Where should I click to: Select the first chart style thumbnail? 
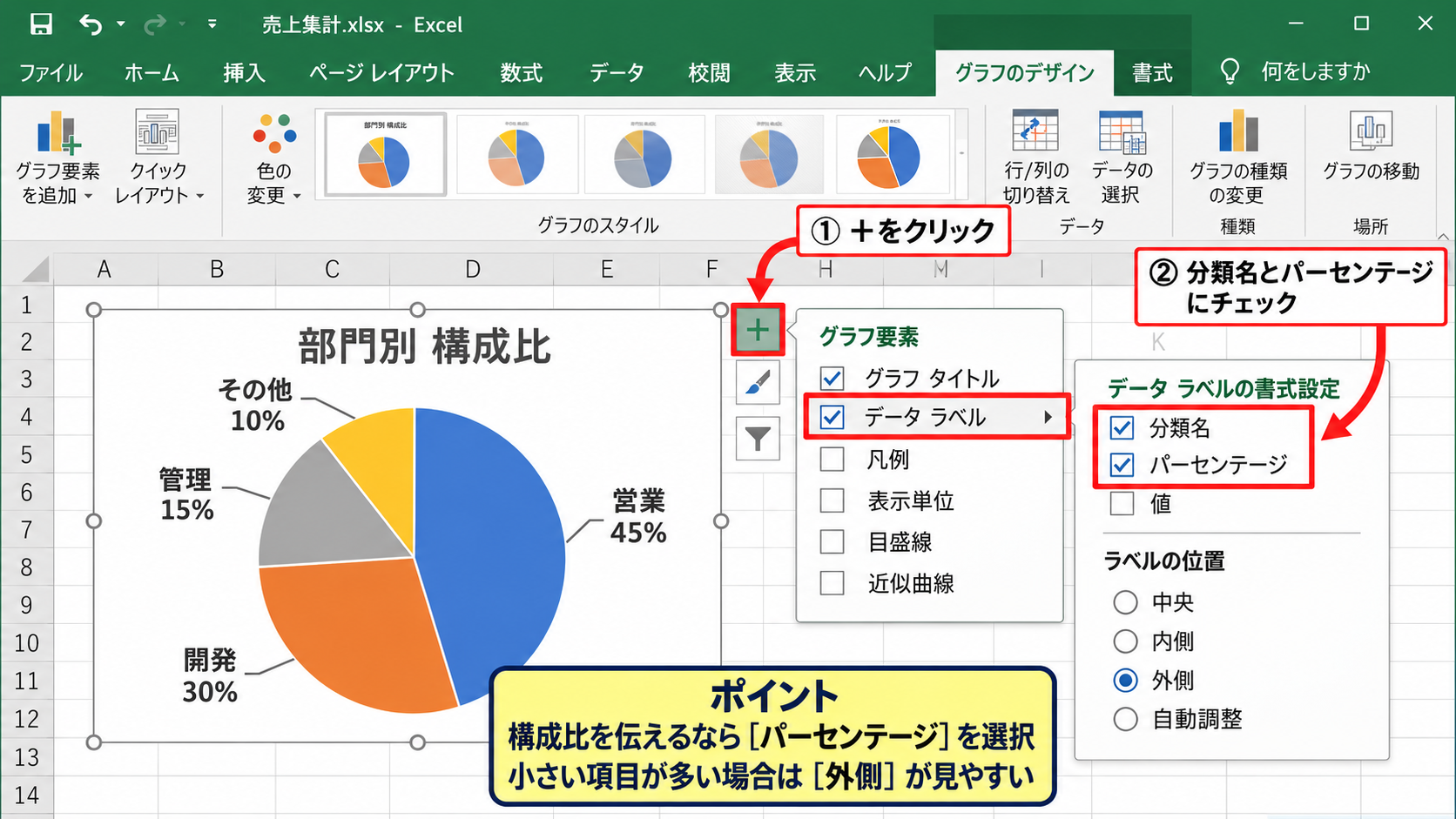coord(385,154)
